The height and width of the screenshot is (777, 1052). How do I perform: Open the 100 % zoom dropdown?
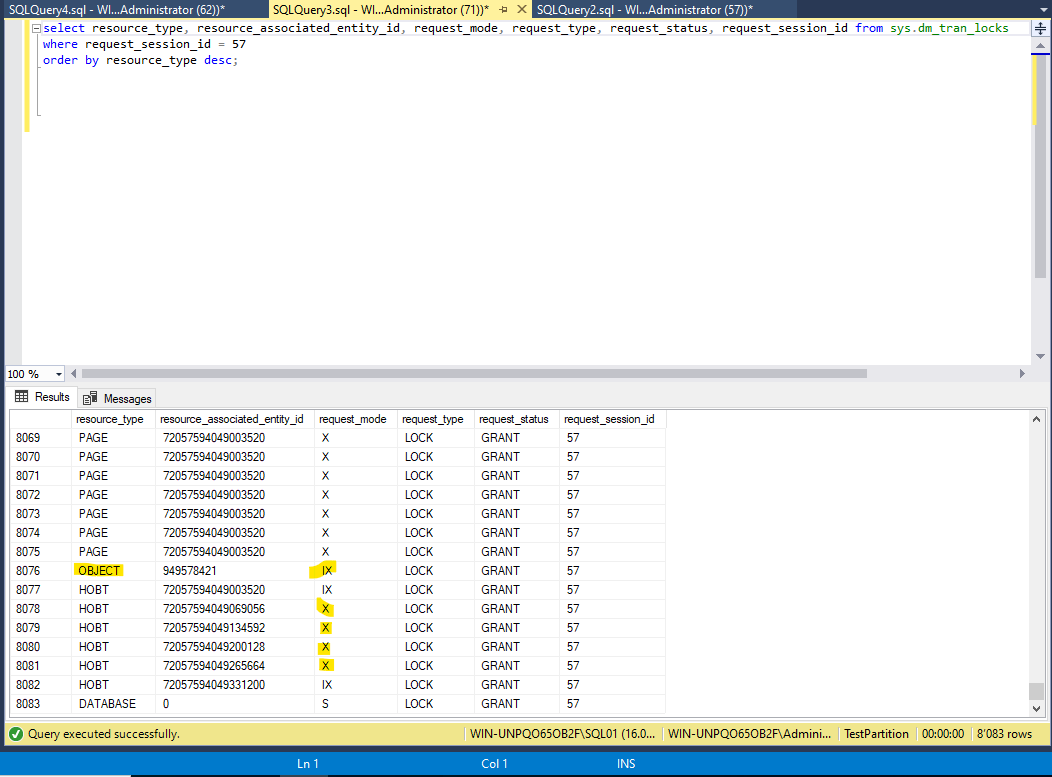click(x=58, y=374)
